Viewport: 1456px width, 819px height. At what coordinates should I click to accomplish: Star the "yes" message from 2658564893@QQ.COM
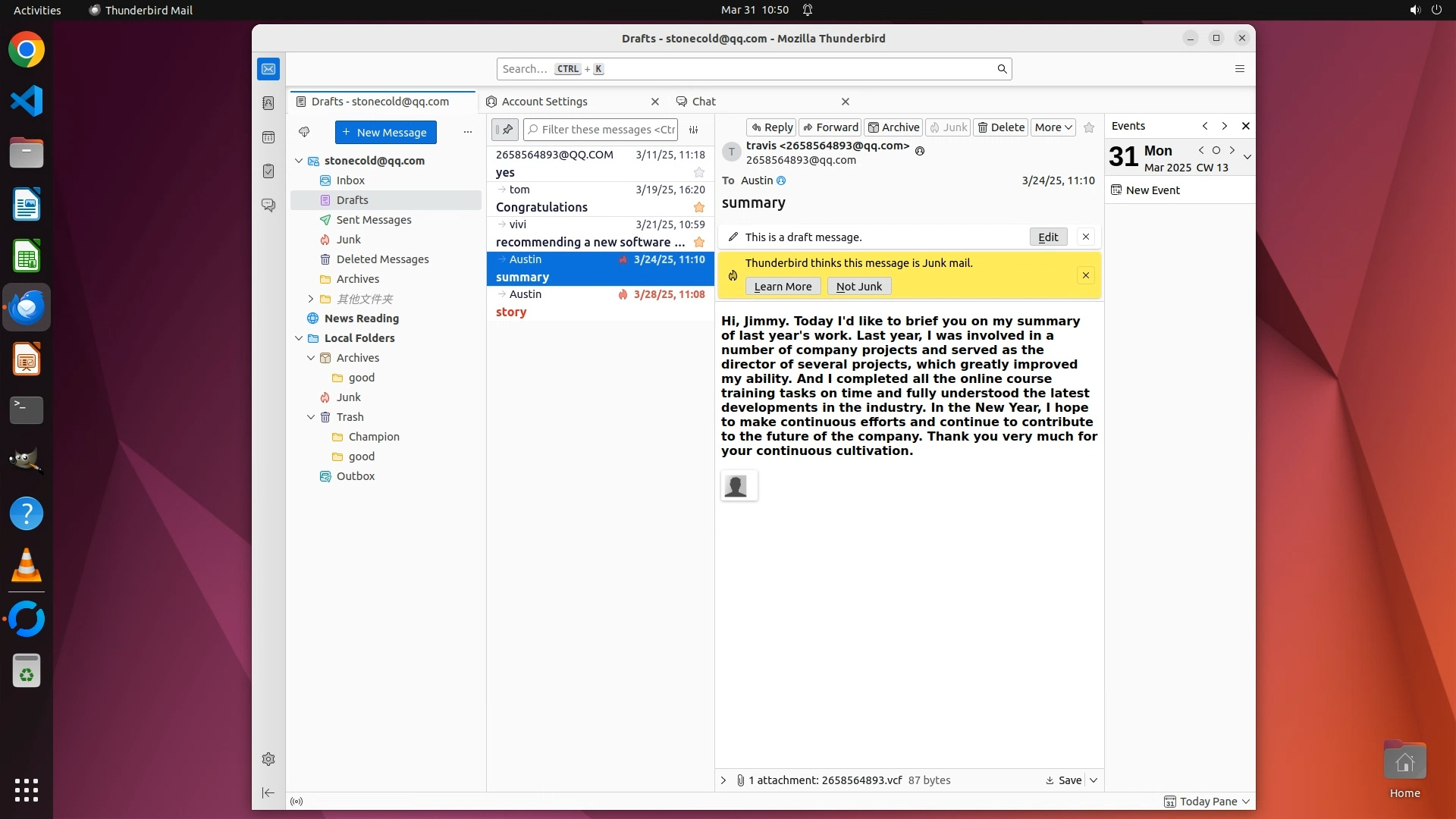tap(699, 173)
